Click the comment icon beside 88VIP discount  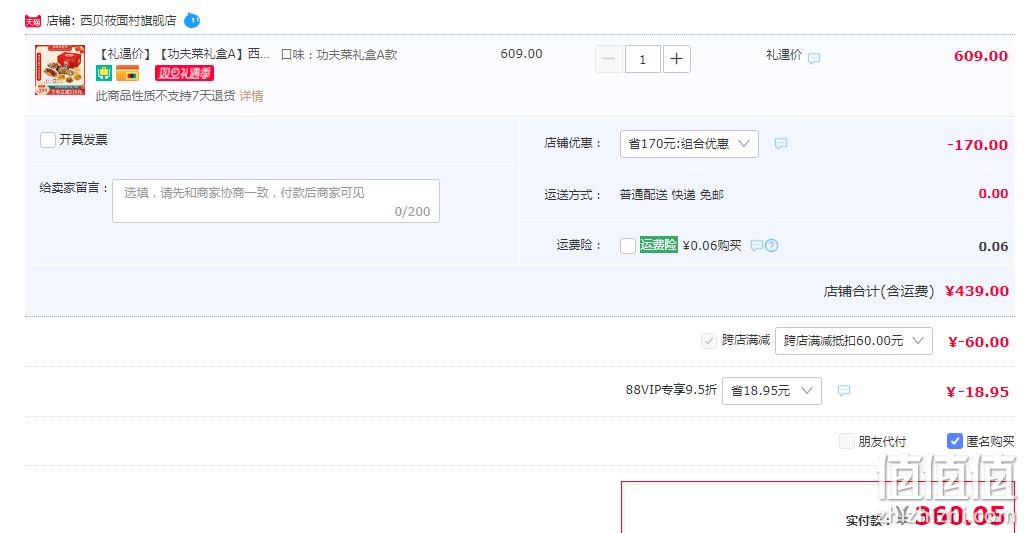pos(844,391)
